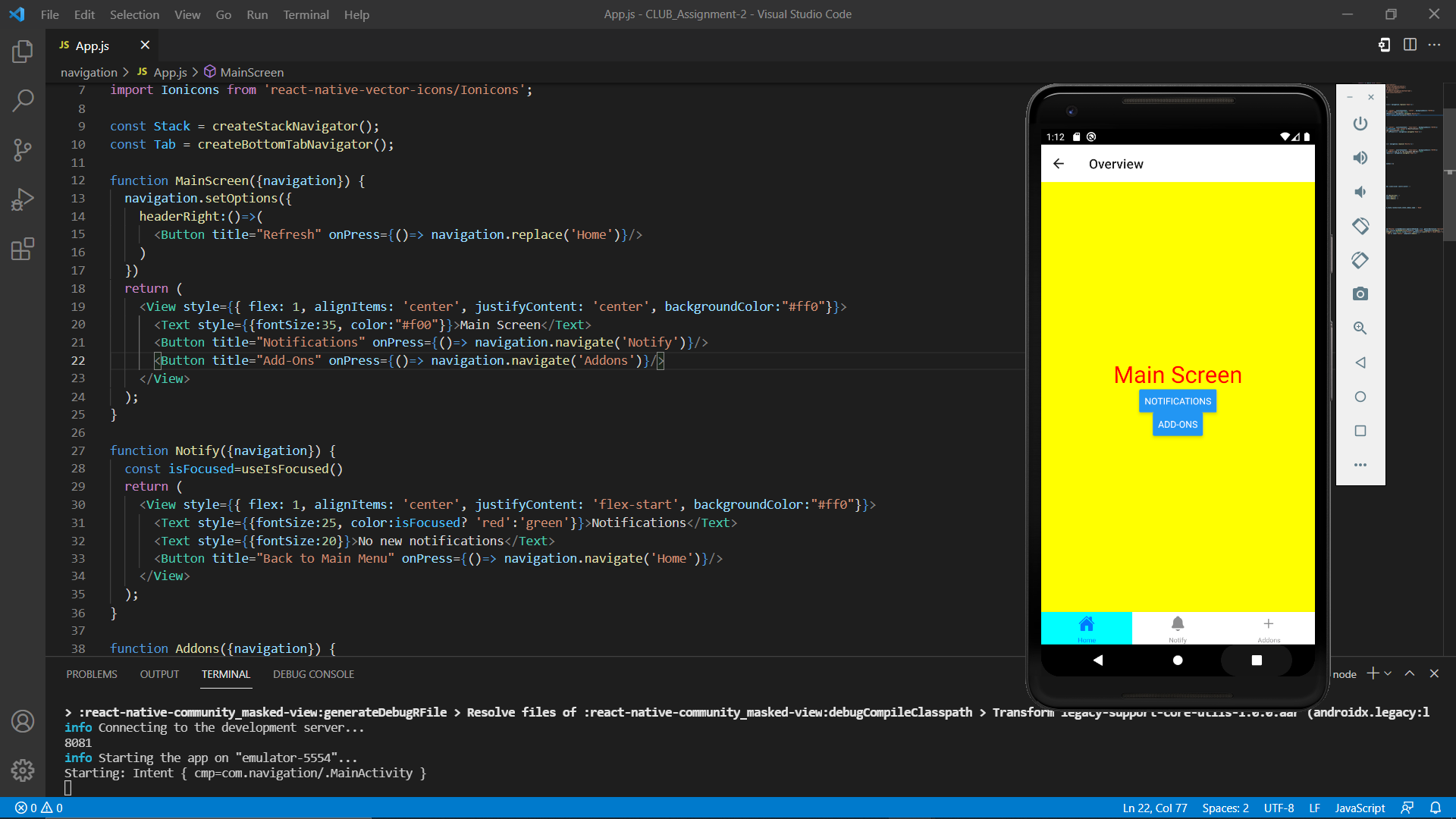Increase emulator volume with volume up icon

[1360, 158]
